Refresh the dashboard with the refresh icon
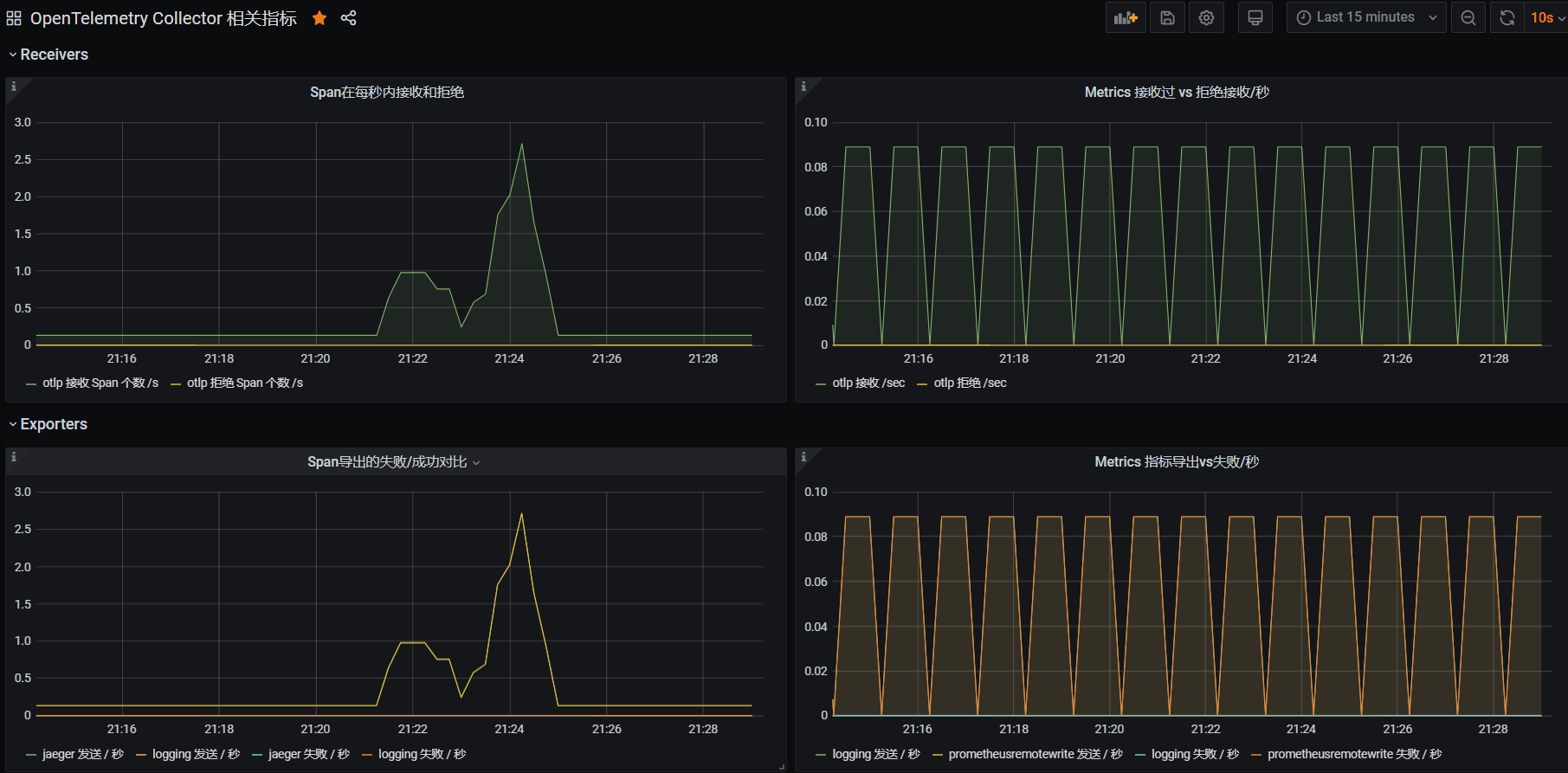 (1507, 17)
